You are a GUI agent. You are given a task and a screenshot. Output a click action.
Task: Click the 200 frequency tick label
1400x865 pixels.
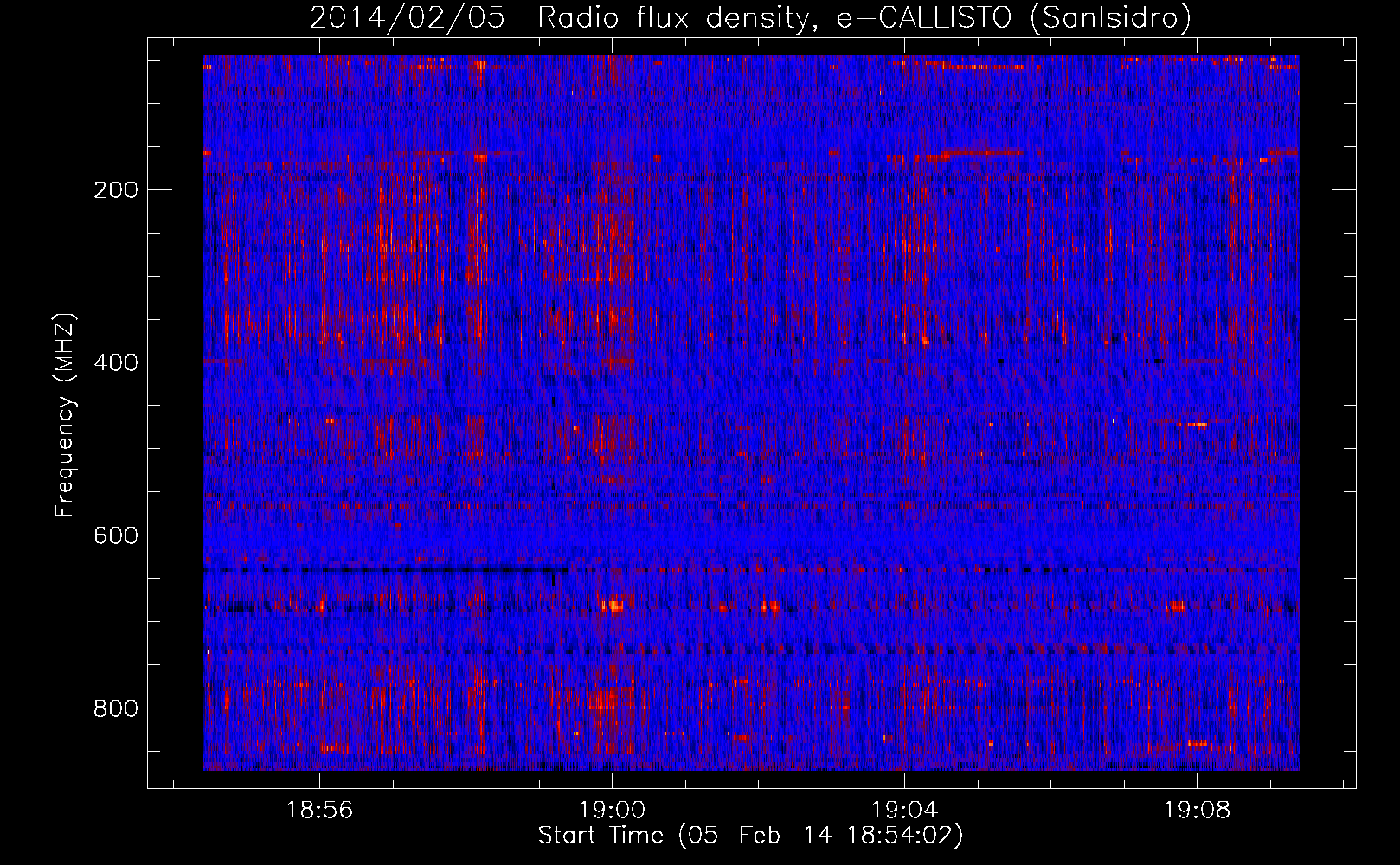[116, 189]
